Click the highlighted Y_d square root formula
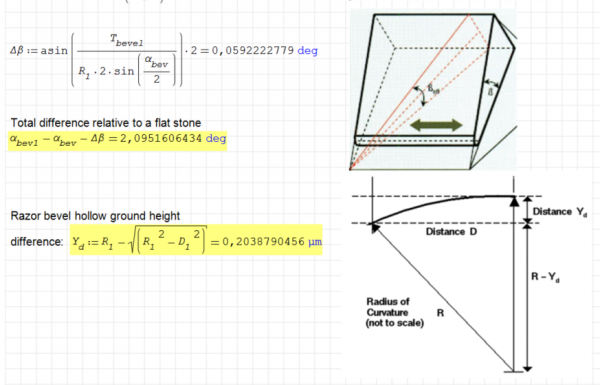Screen dimensions: 600x385 pos(196,240)
